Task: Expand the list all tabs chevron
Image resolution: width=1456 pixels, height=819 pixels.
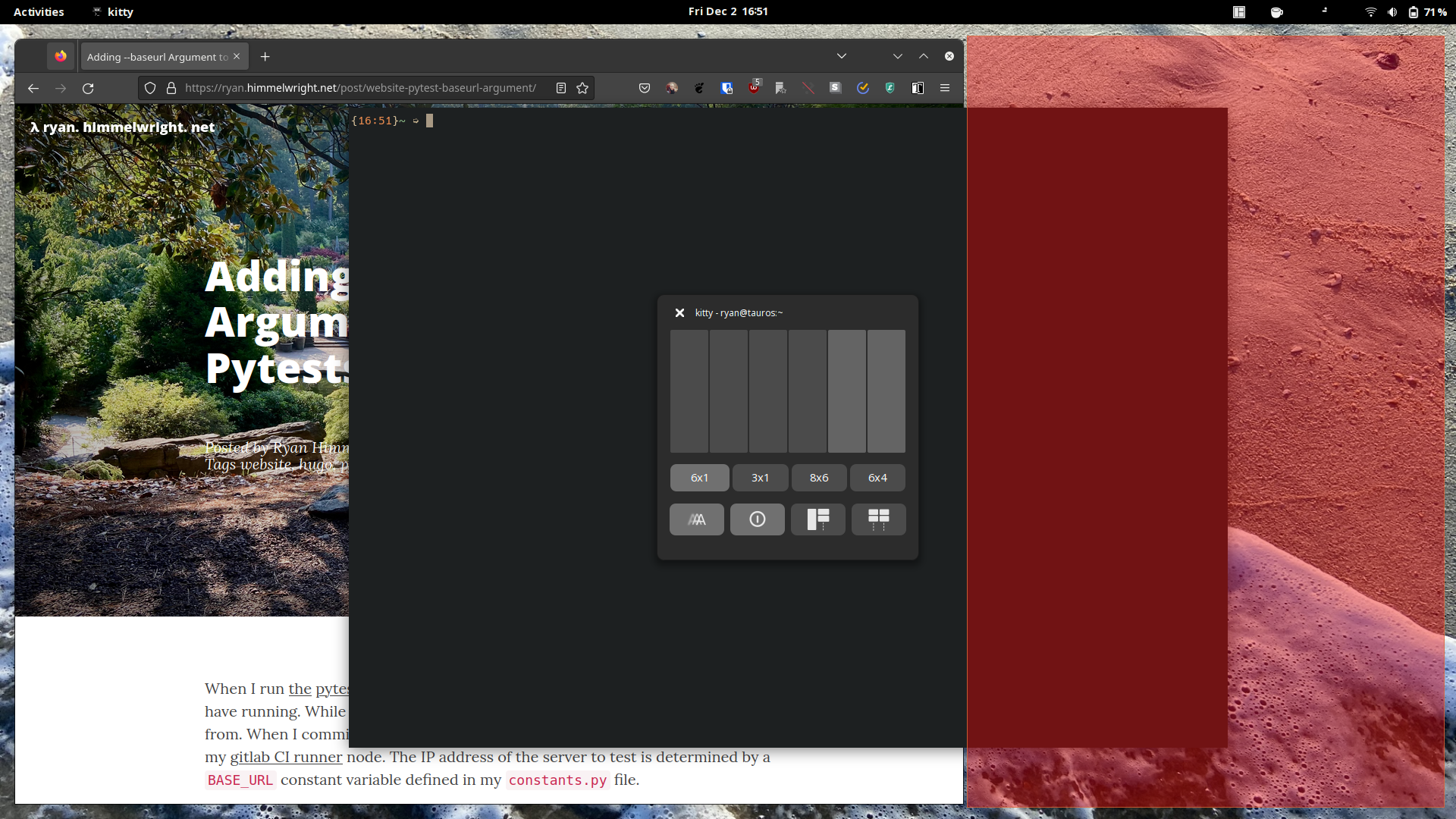Action: click(x=842, y=56)
